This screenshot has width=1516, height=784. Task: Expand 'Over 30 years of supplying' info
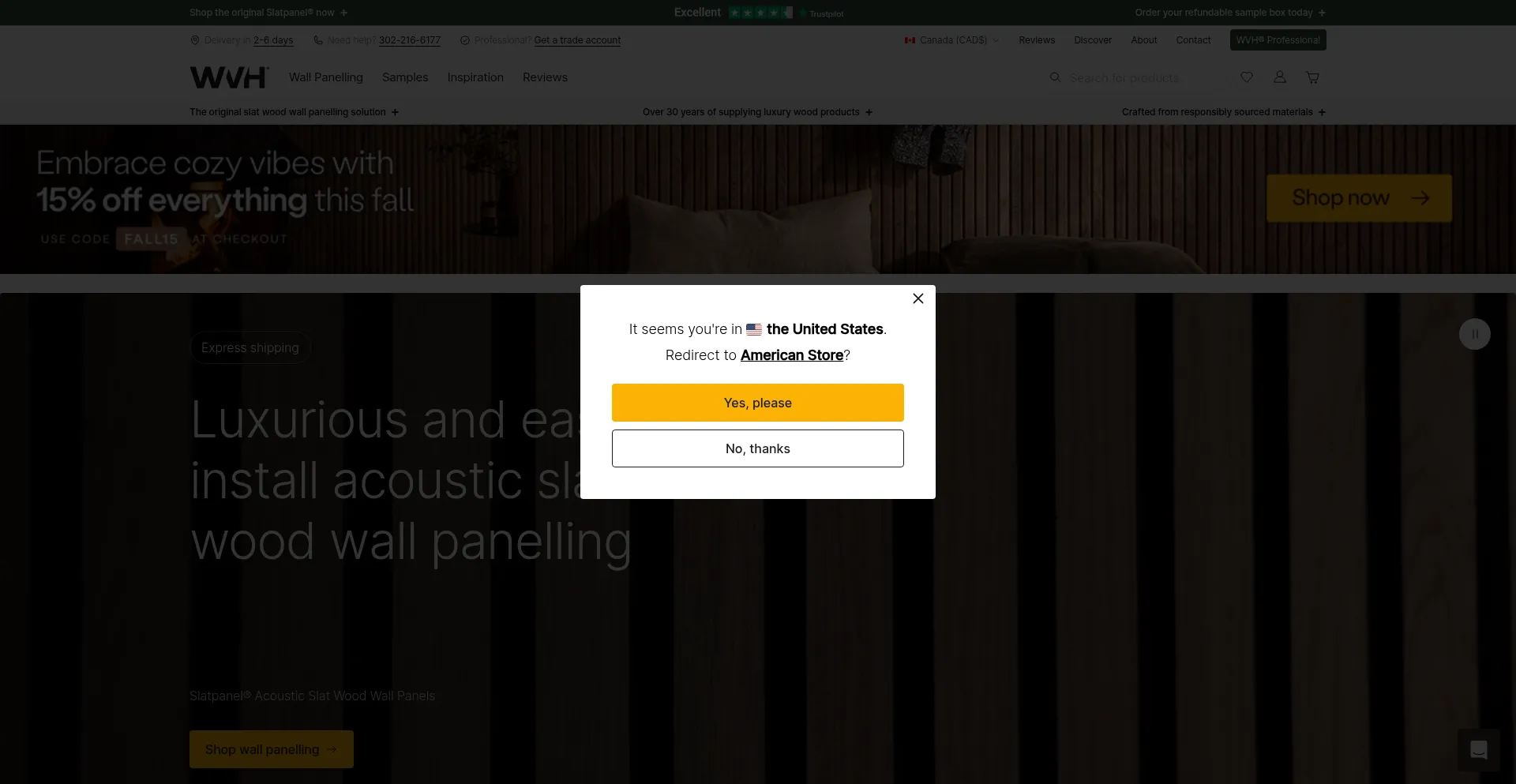[757, 112]
